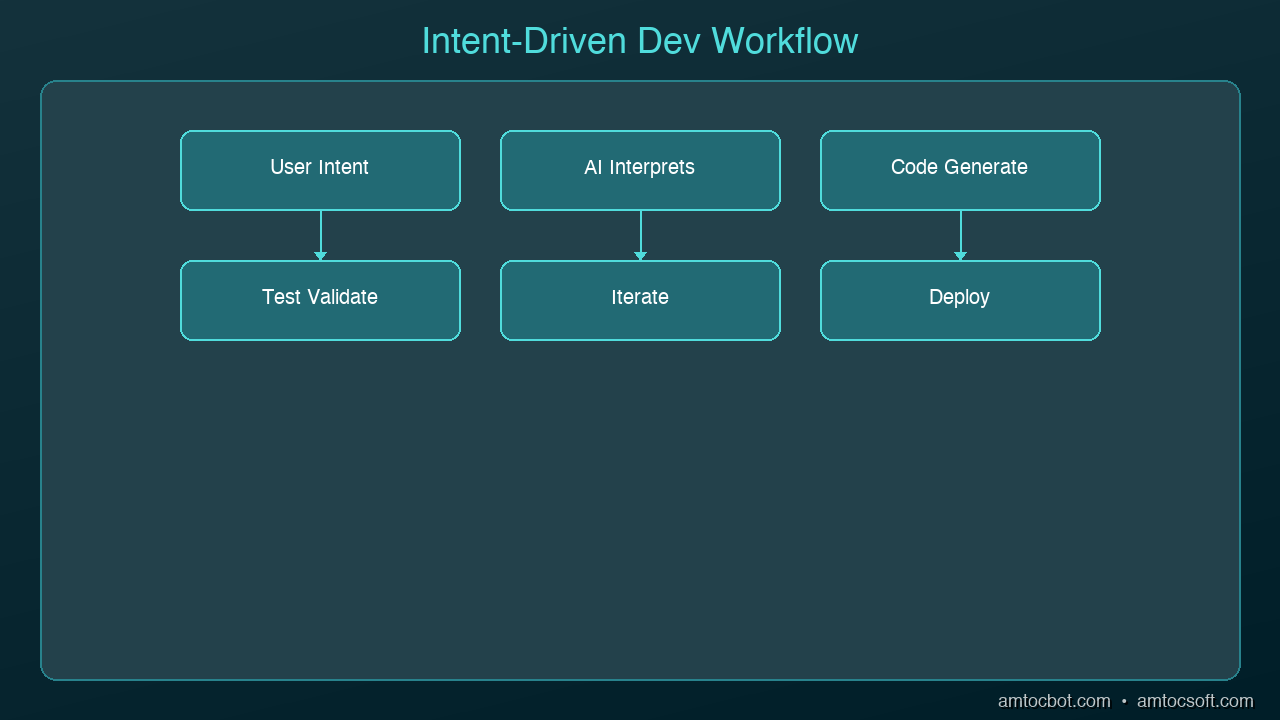This screenshot has width=1280, height=720.
Task: Select the Iterate step box
Action: click(x=640, y=300)
